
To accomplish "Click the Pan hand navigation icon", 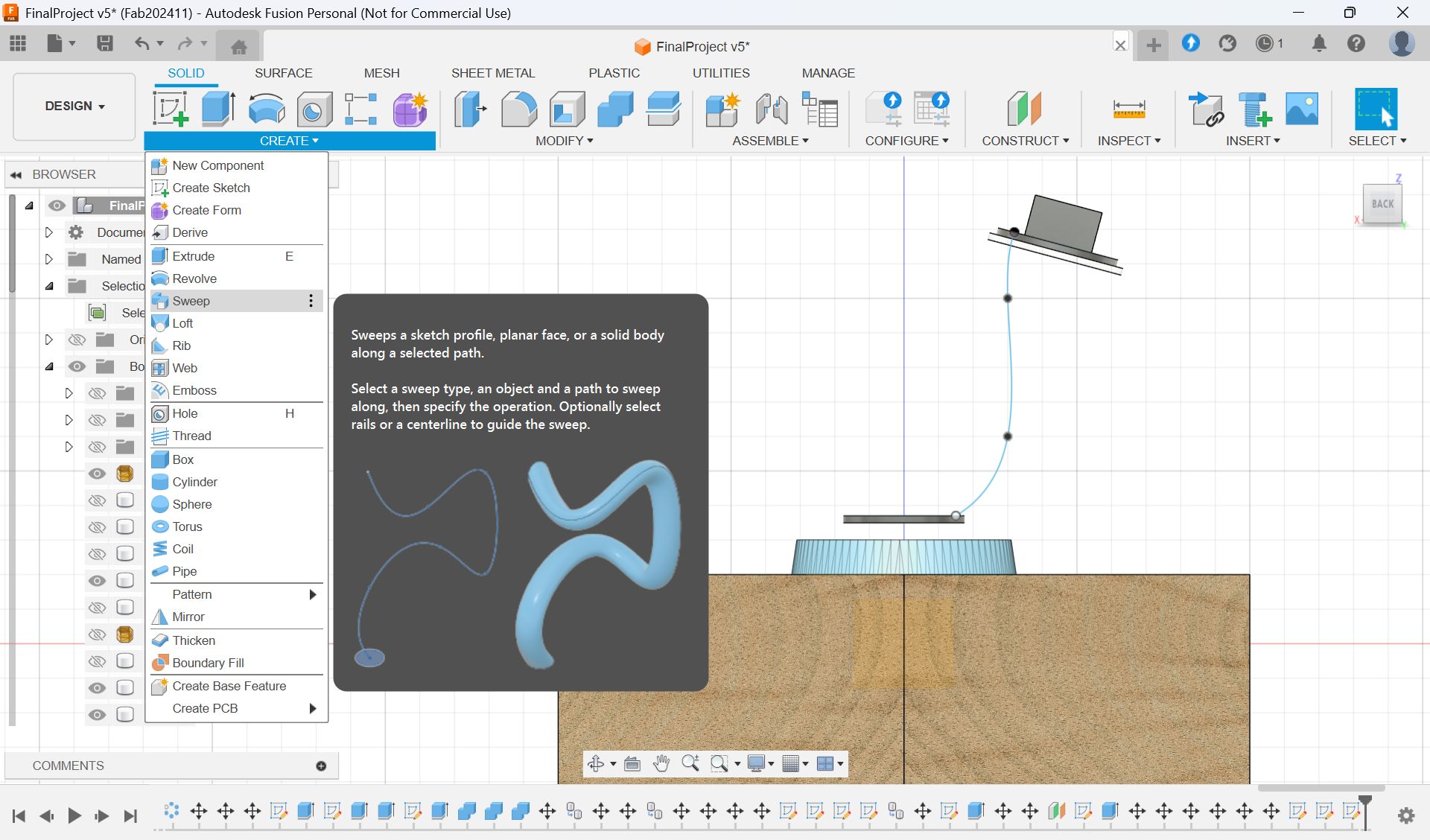I will click(x=661, y=763).
